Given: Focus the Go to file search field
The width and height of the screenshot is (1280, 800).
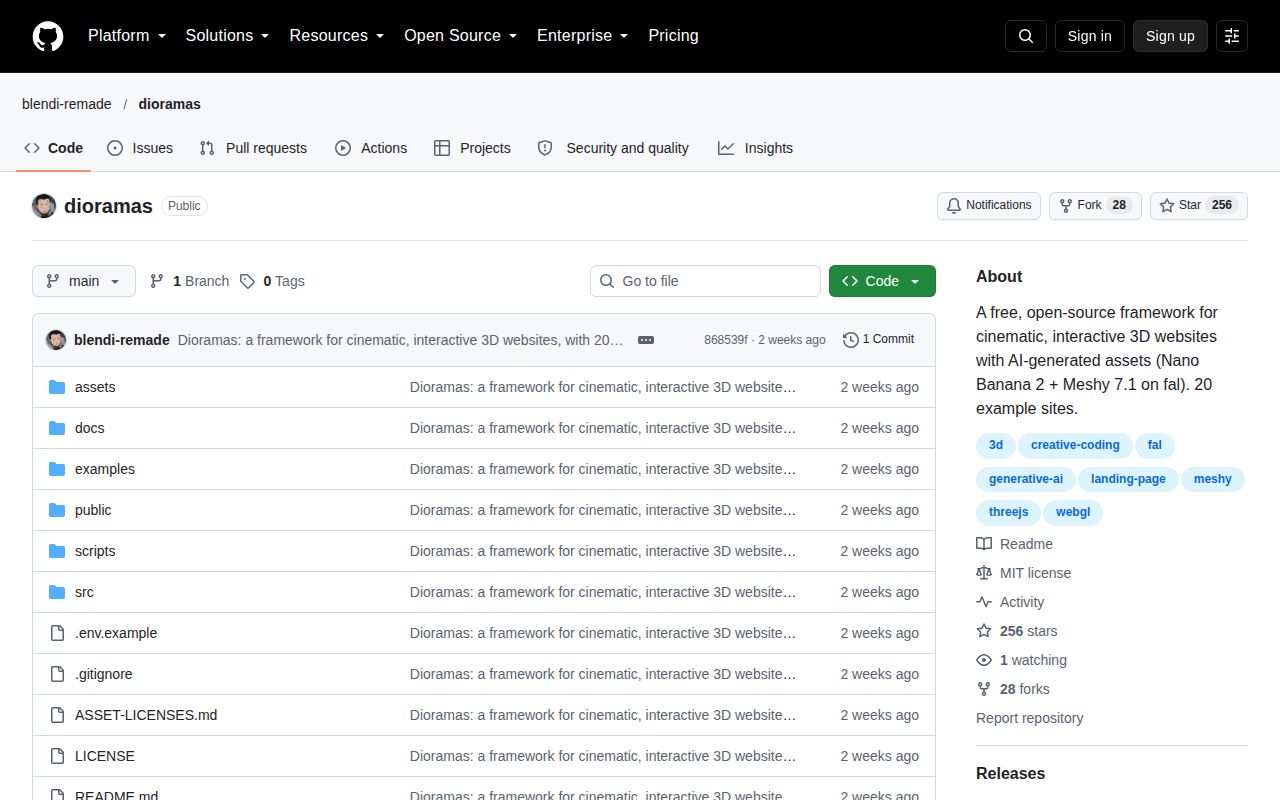Looking at the screenshot, I should (x=705, y=281).
